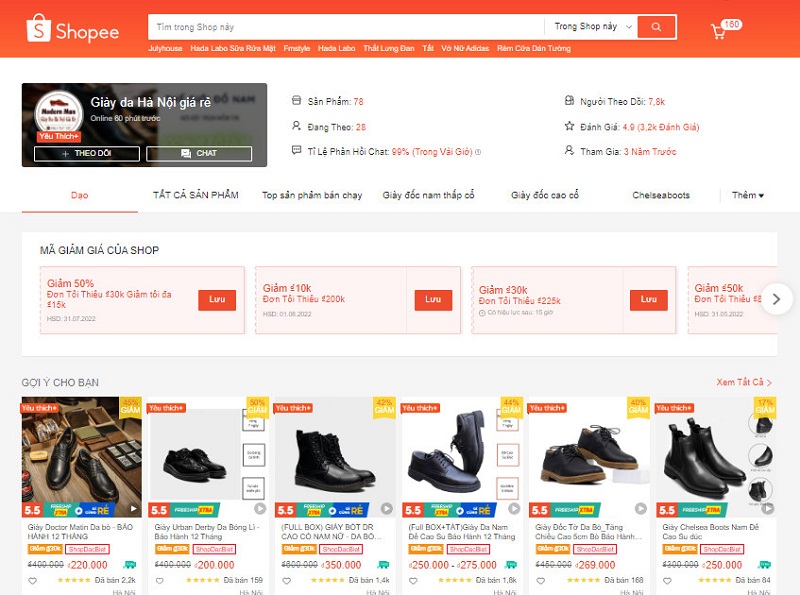800x595 pixels.
Task: Click the orange search magnifier button
Action: click(656, 27)
